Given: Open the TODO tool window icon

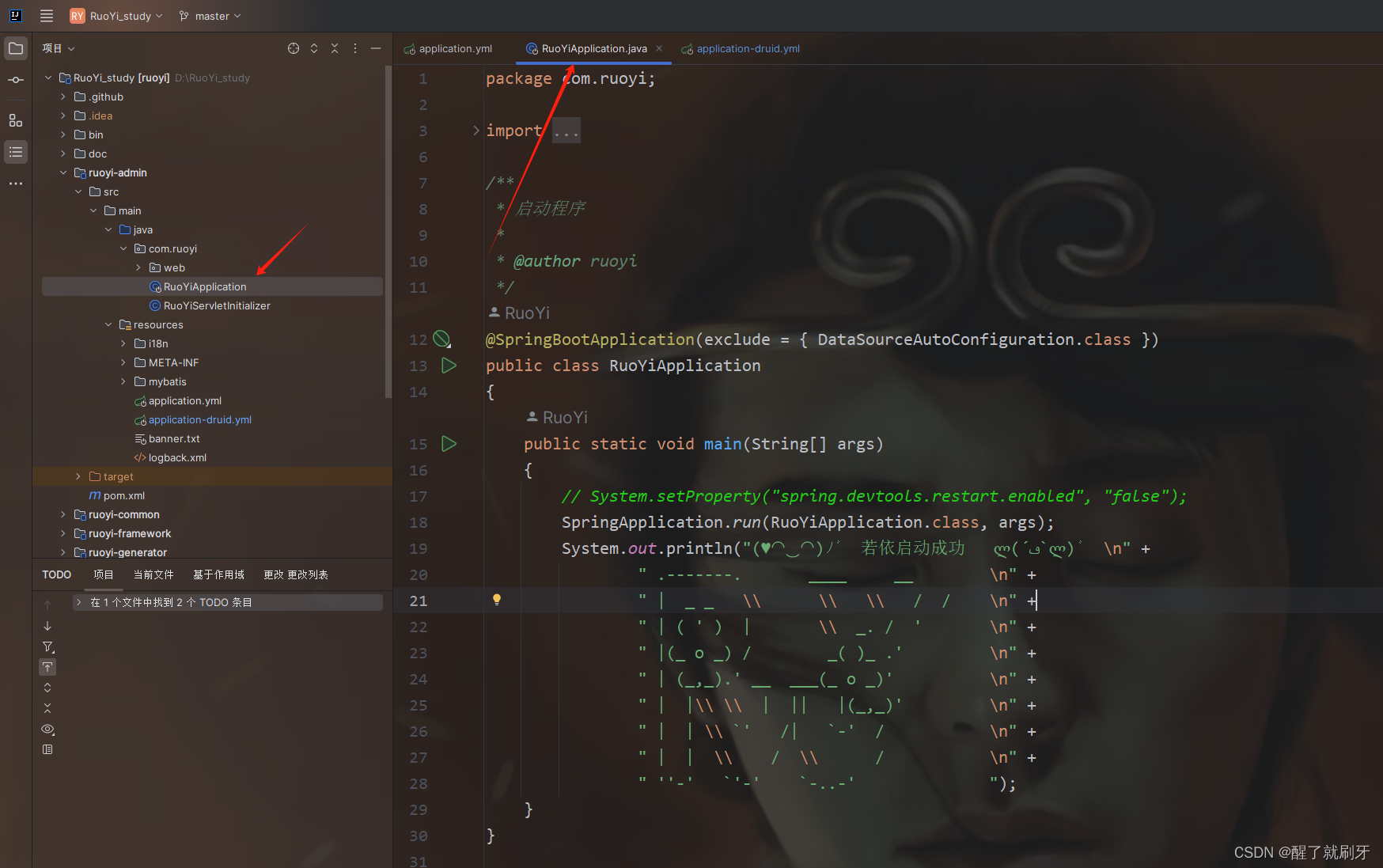Looking at the screenshot, I should click(16, 152).
